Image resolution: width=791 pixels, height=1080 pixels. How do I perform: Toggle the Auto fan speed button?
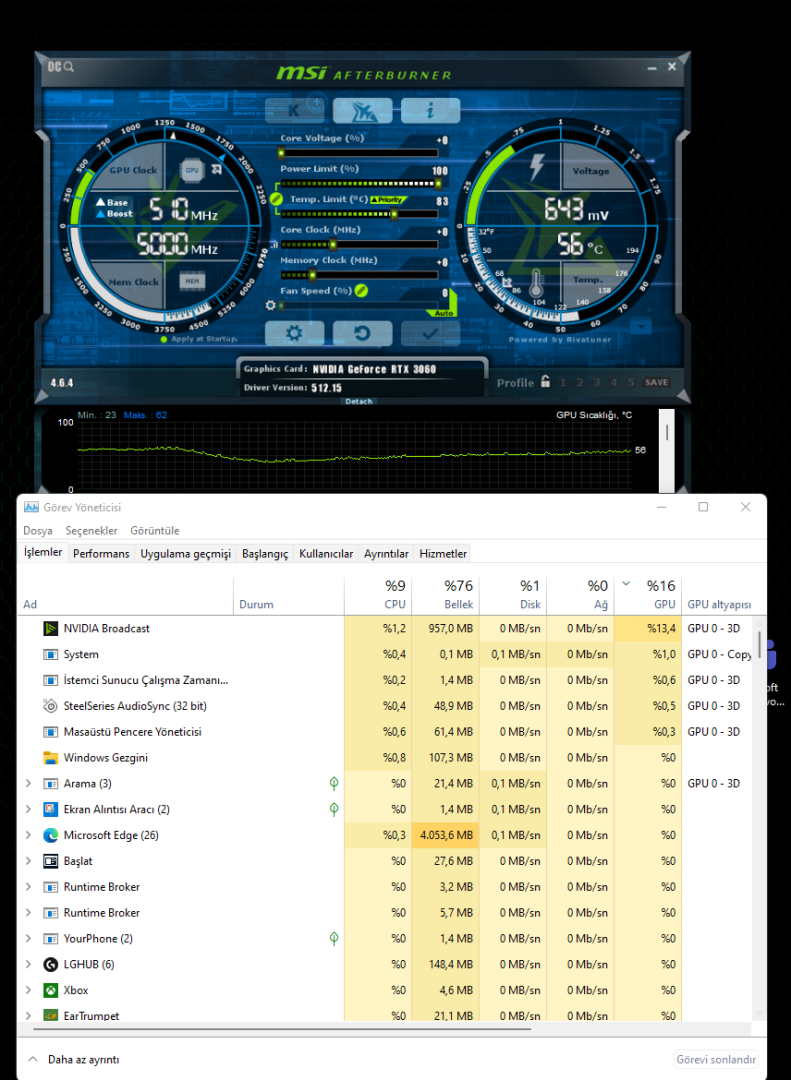[x=444, y=313]
